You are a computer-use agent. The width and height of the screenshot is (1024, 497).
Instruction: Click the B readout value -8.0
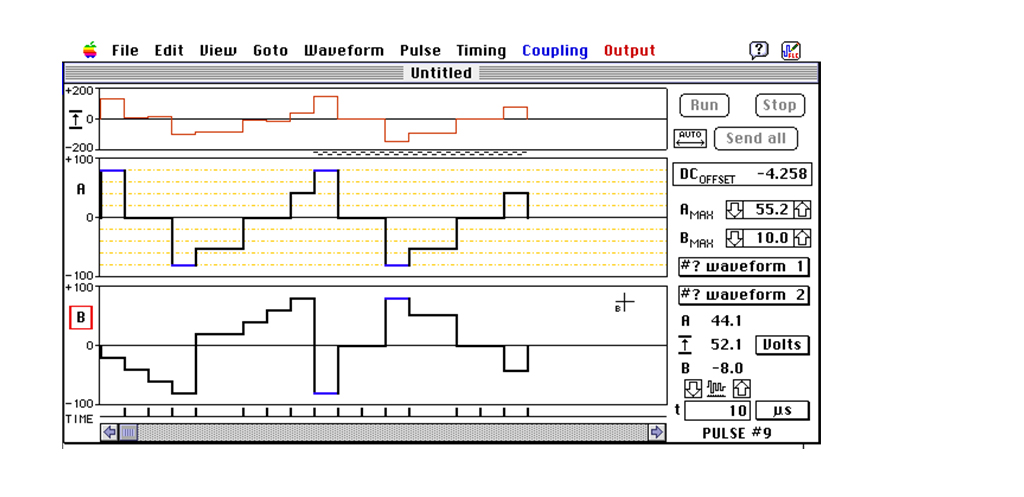click(726, 368)
